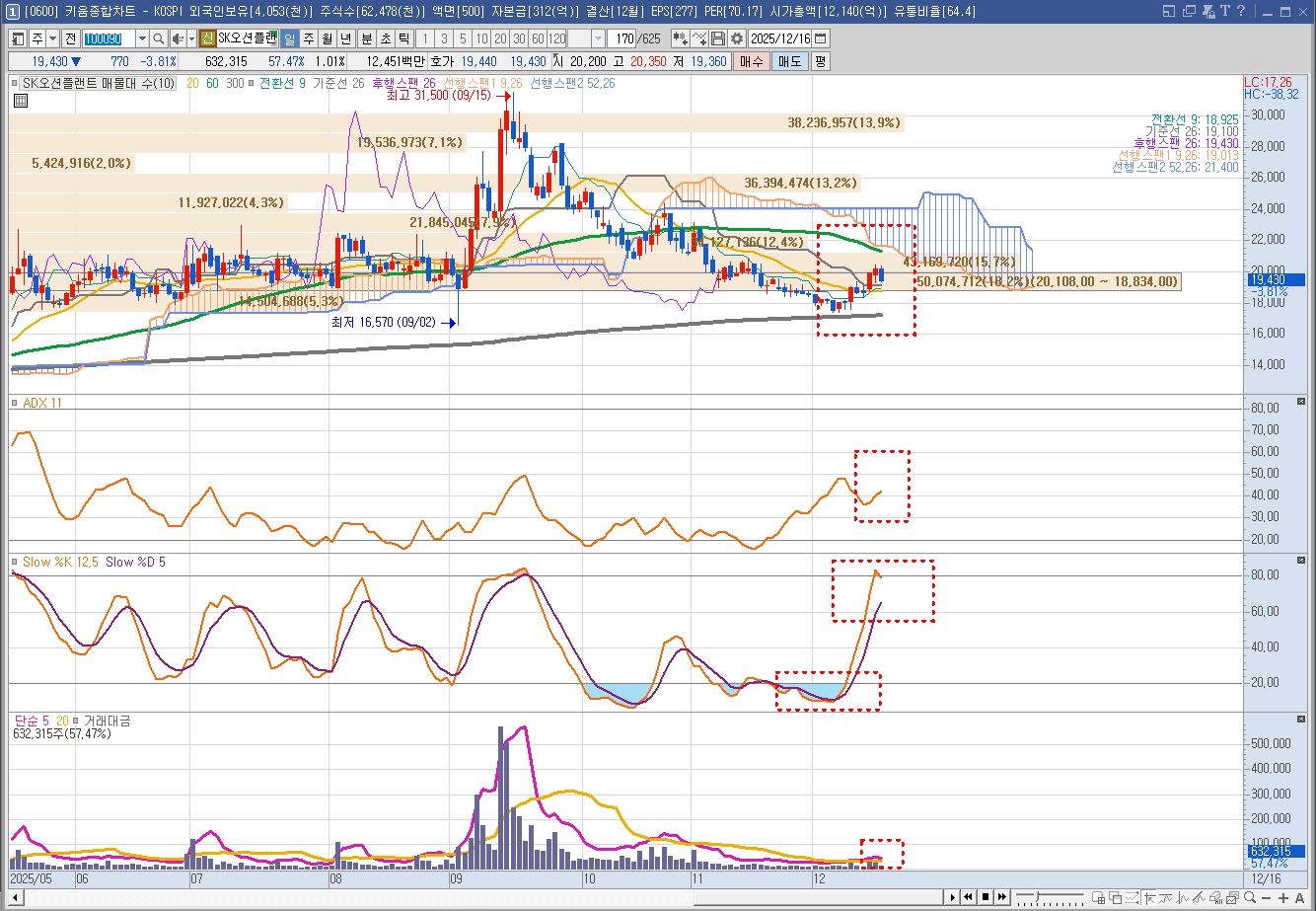Click the horizontal chart scrollbar left arrow
Screen dimensions: 1316x911
(16, 897)
